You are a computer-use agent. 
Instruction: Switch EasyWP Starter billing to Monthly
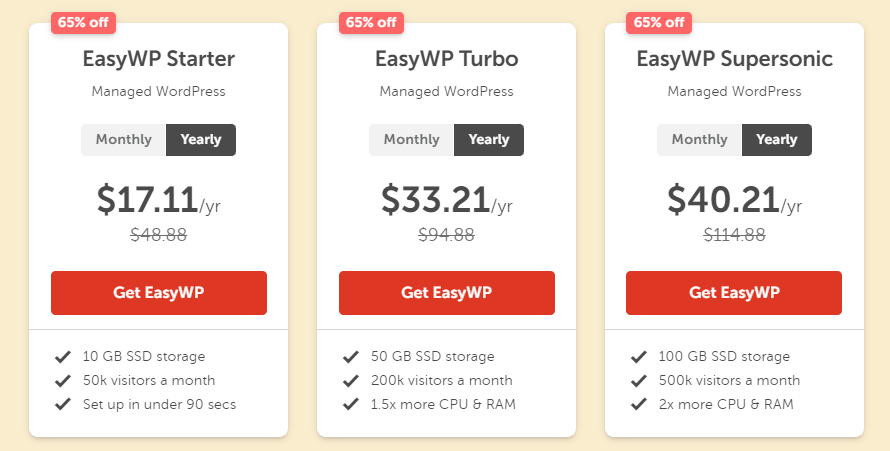coord(124,140)
